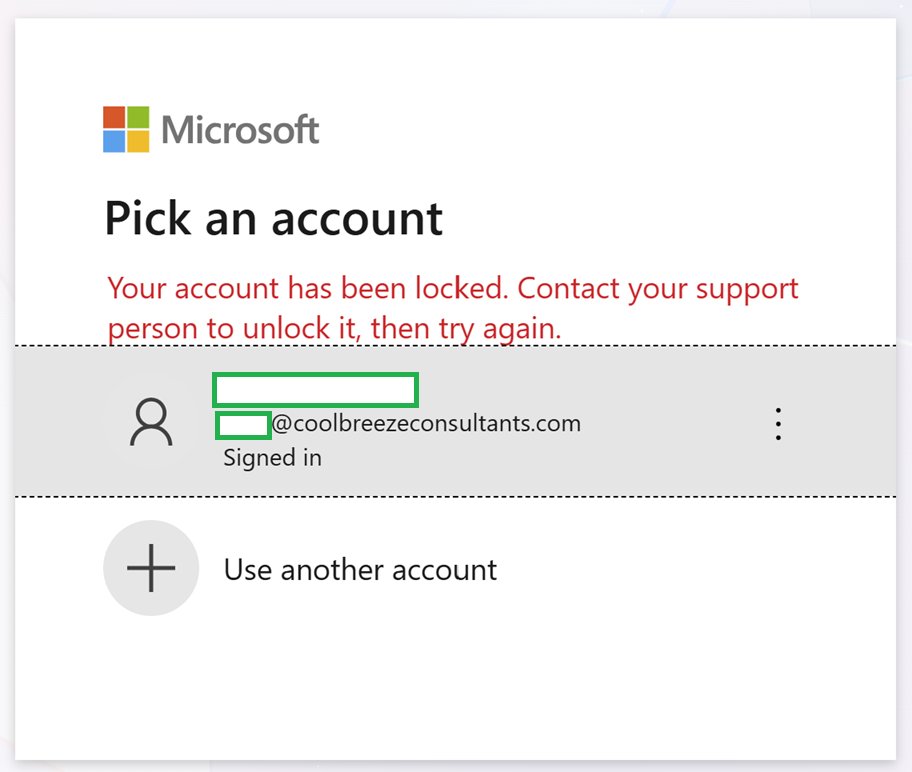Click the red square of Microsoft logo
912x772 pixels.
[x=114, y=117]
